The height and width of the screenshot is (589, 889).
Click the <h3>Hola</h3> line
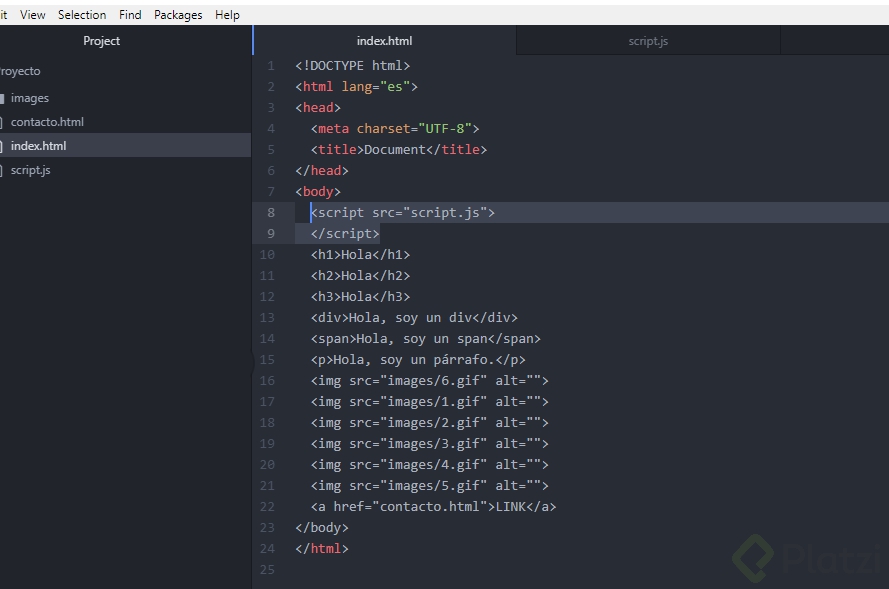pos(361,296)
